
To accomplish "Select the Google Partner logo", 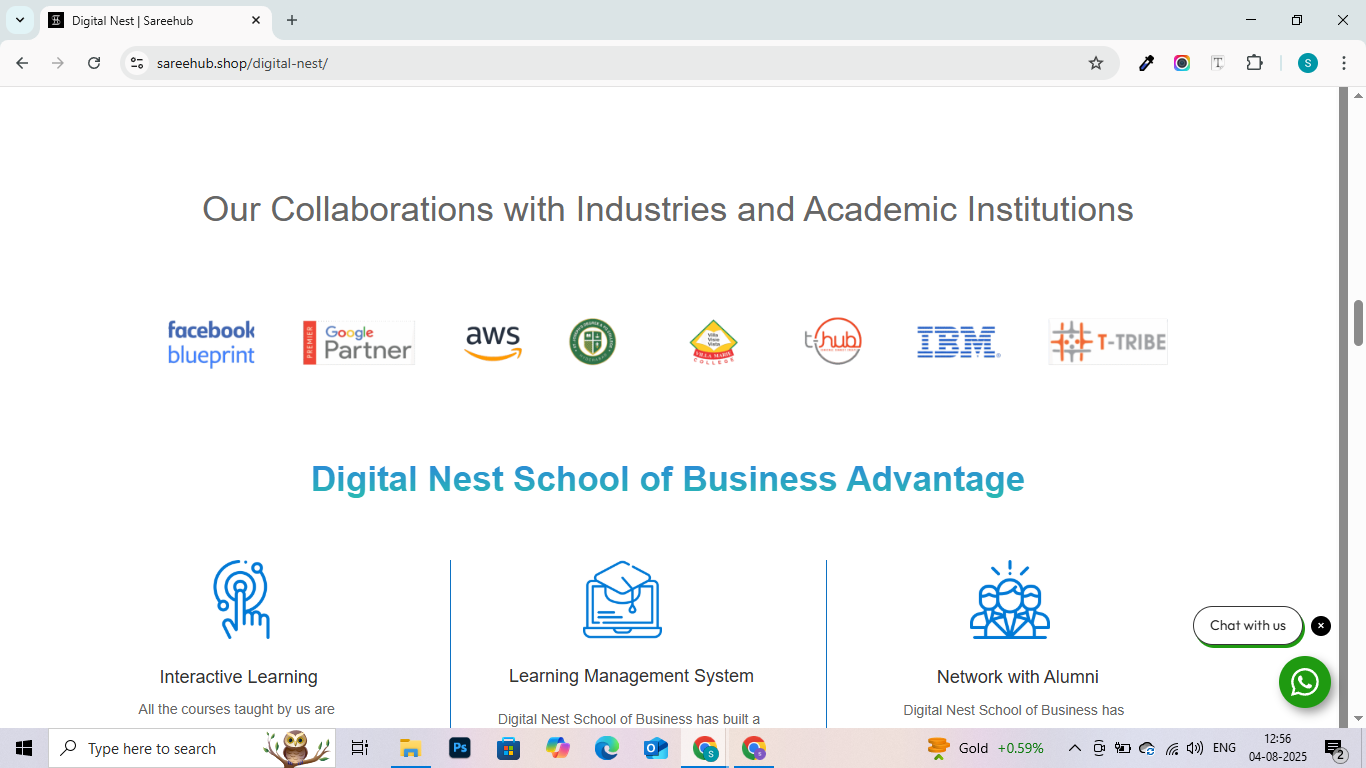I will [358, 343].
